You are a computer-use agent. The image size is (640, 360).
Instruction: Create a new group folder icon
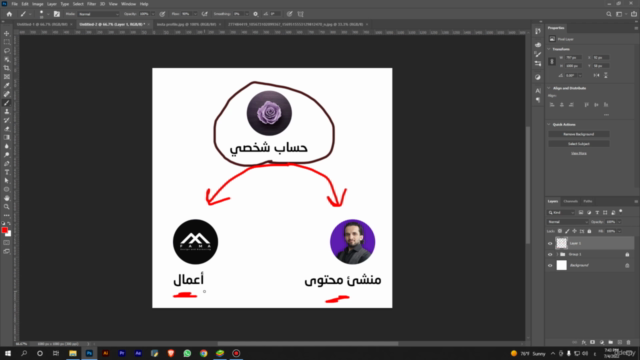pos(611,342)
